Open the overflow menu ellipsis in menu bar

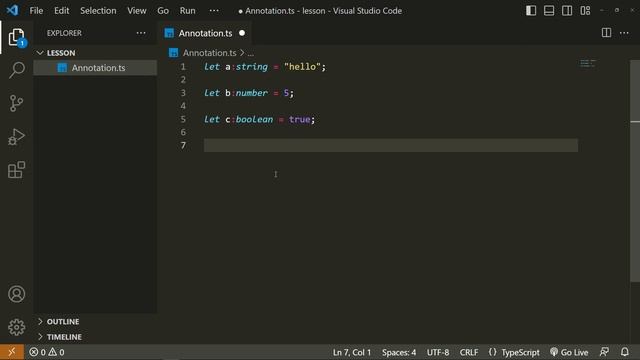[x=214, y=11]
